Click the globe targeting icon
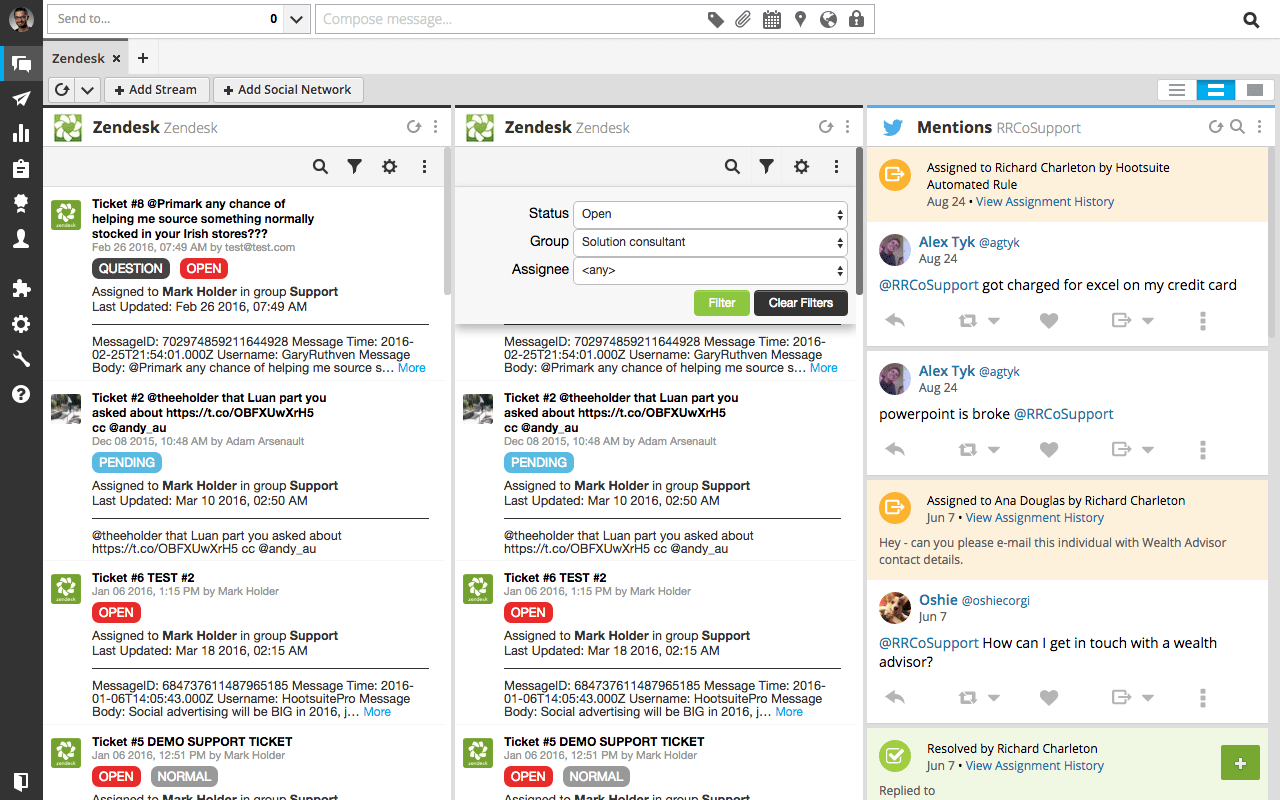The width and height of the screenshot is (1280, 800). tap(827, 19)
